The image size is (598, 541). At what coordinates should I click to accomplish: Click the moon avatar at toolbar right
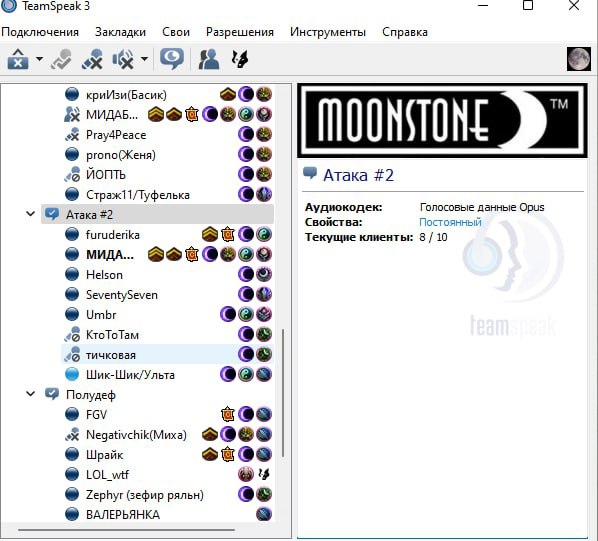click(x=579, y=59)
